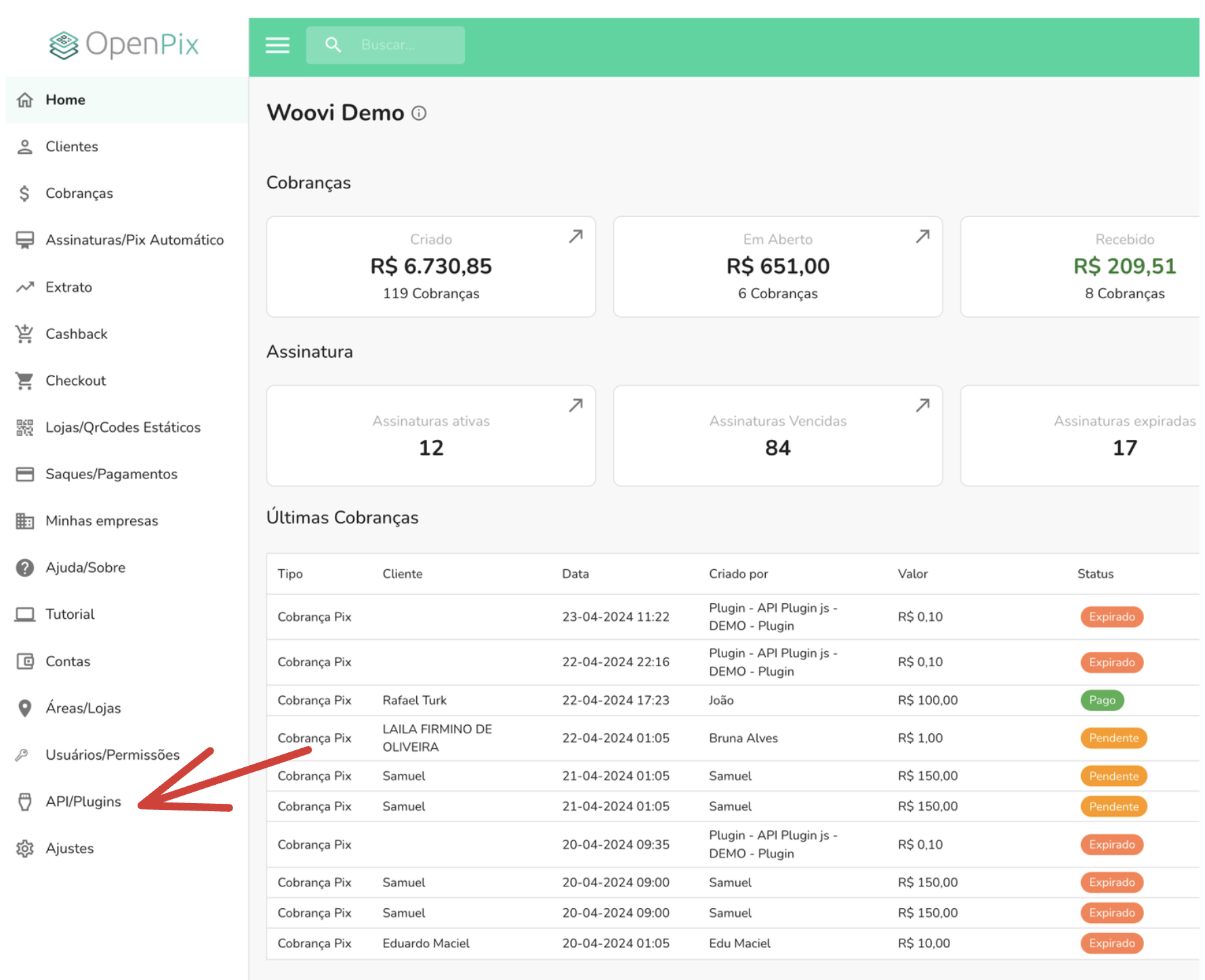Click the Status column header

click(1095, 574)
